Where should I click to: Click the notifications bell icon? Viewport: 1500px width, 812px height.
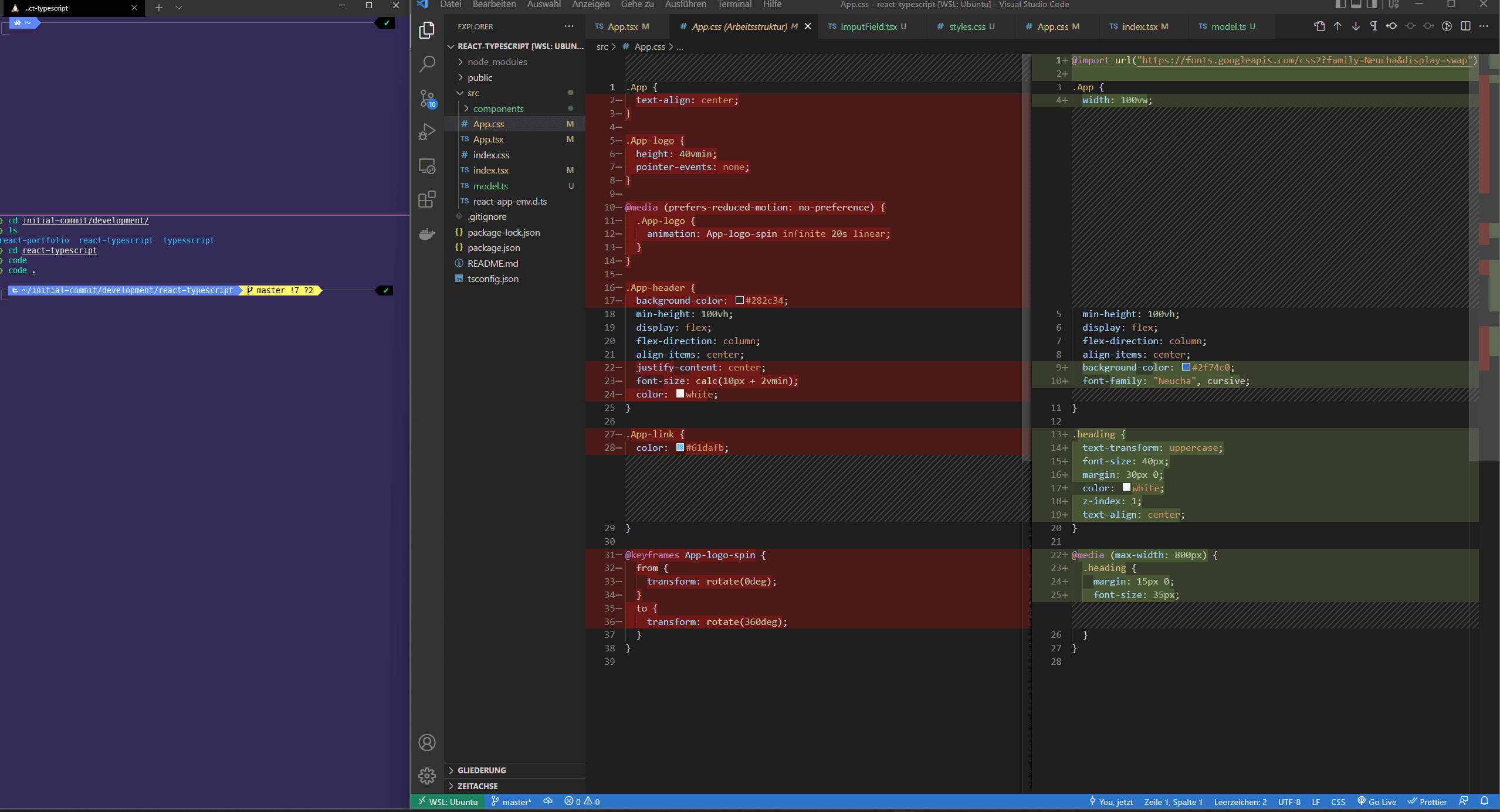pyautogui.click(x=1484, y=801)
